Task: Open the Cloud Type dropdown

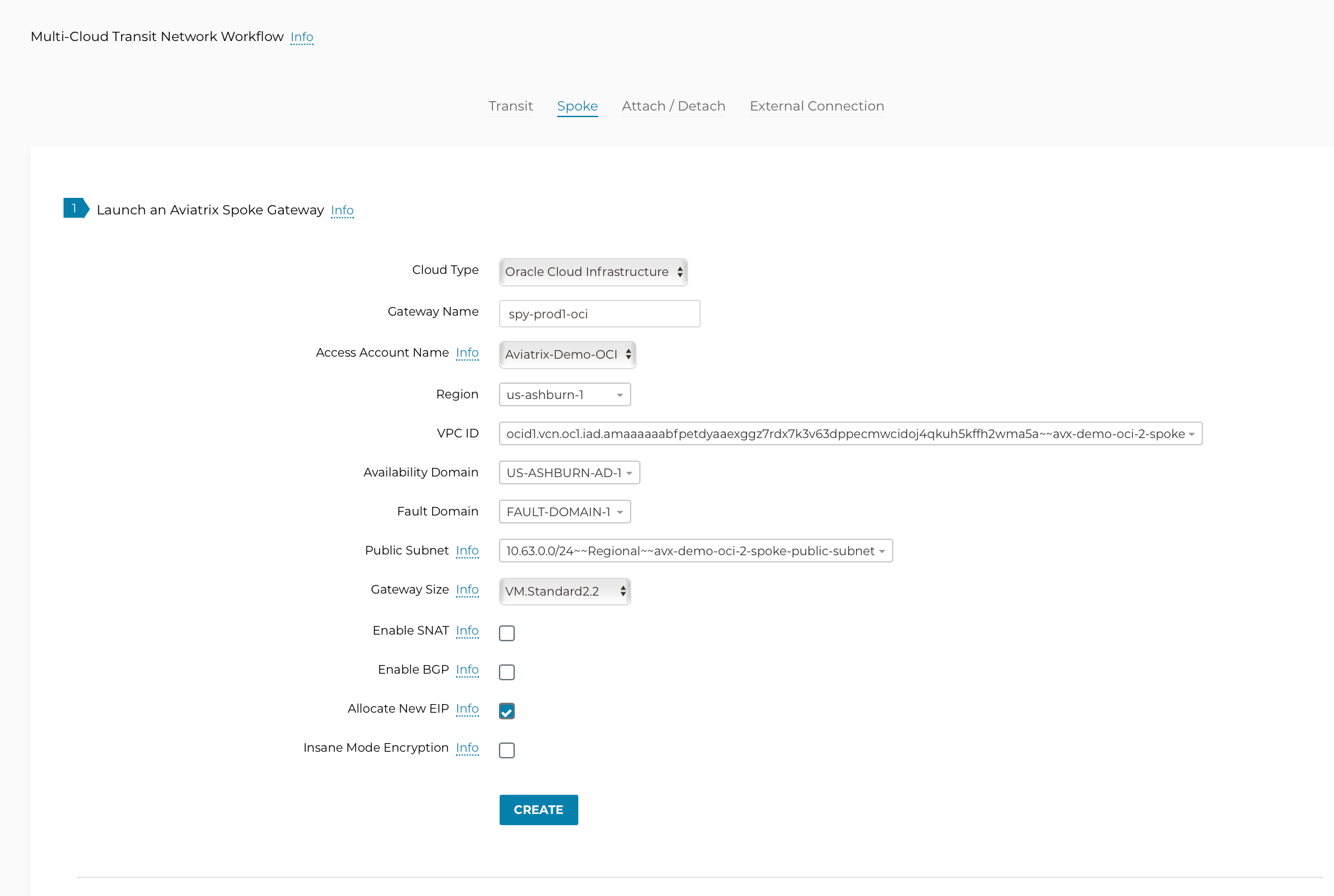Action: (x=593, y=272)
